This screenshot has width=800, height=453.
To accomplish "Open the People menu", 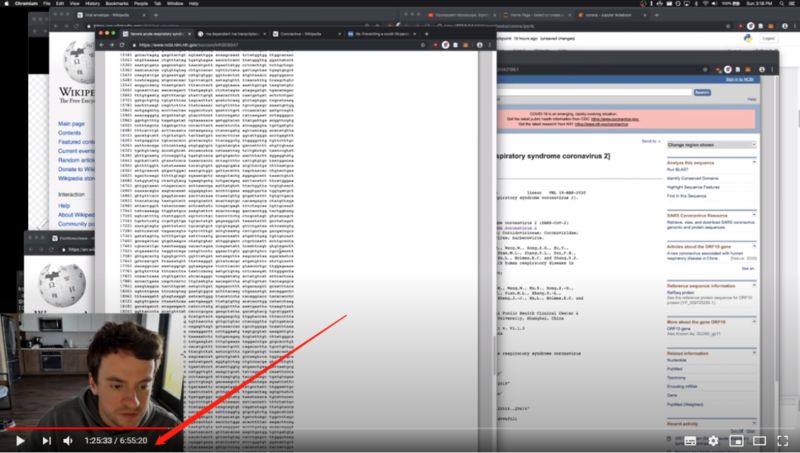I will tap(141, 4).
